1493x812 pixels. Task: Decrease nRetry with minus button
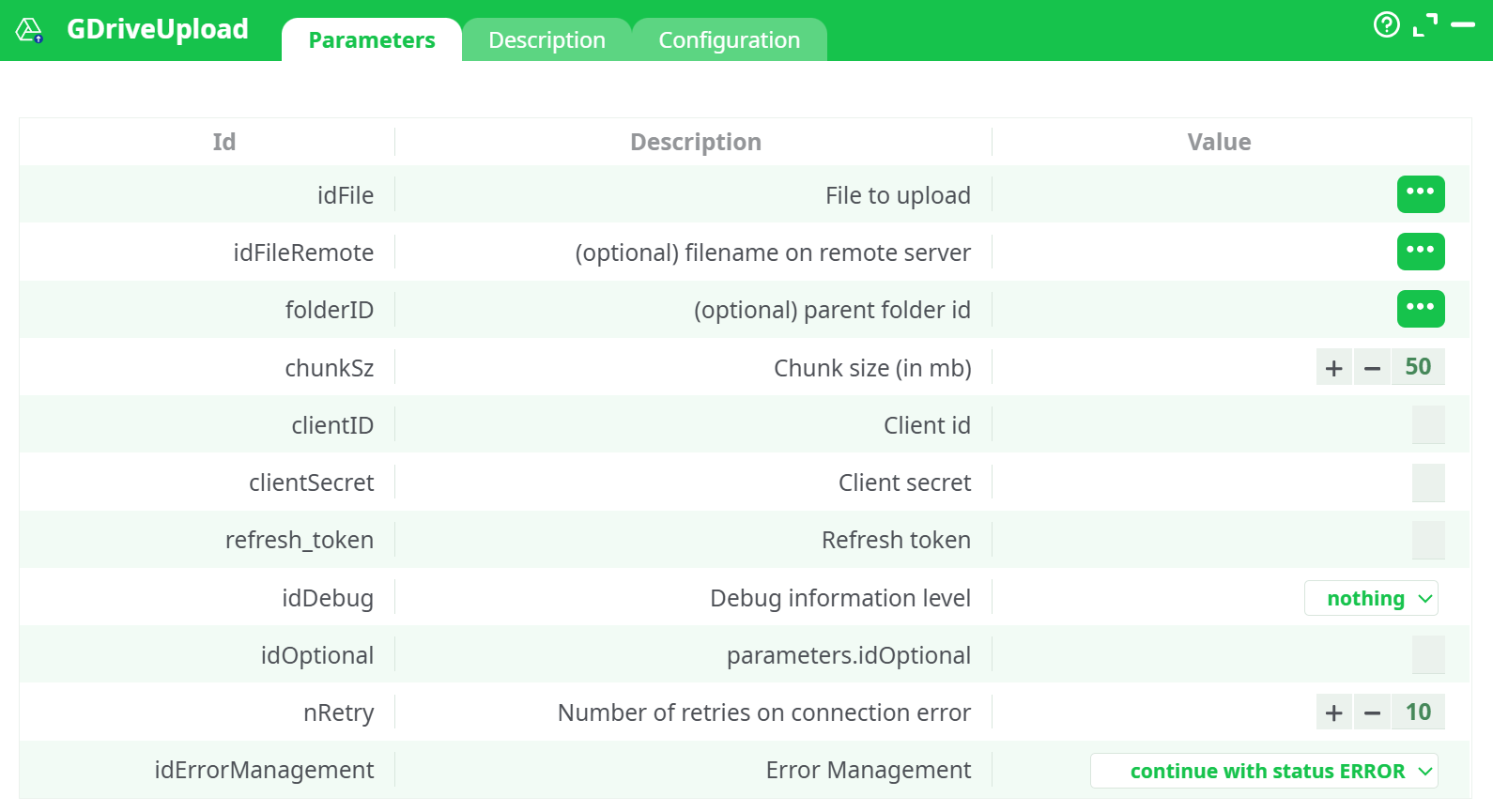click(x=1372, y=712)
